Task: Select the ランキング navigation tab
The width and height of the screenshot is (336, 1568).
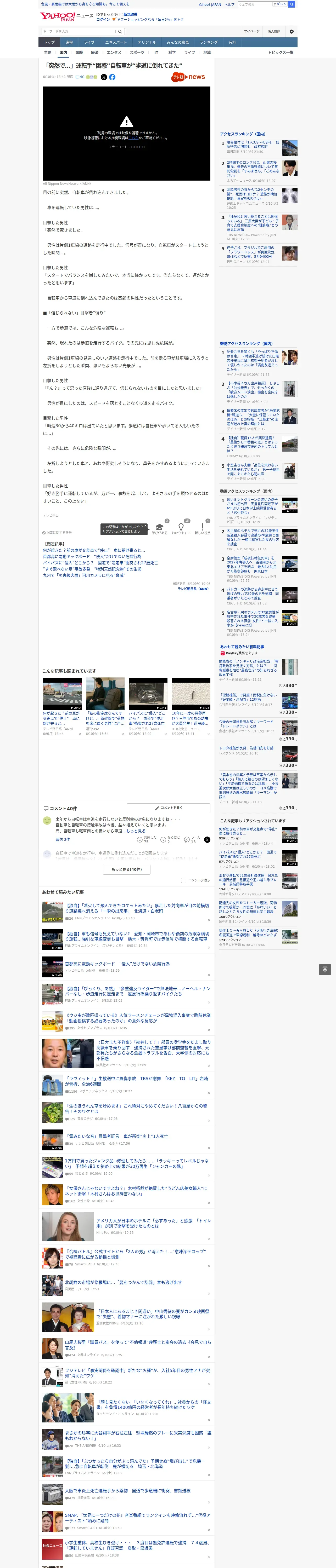Action: point(209,43)
